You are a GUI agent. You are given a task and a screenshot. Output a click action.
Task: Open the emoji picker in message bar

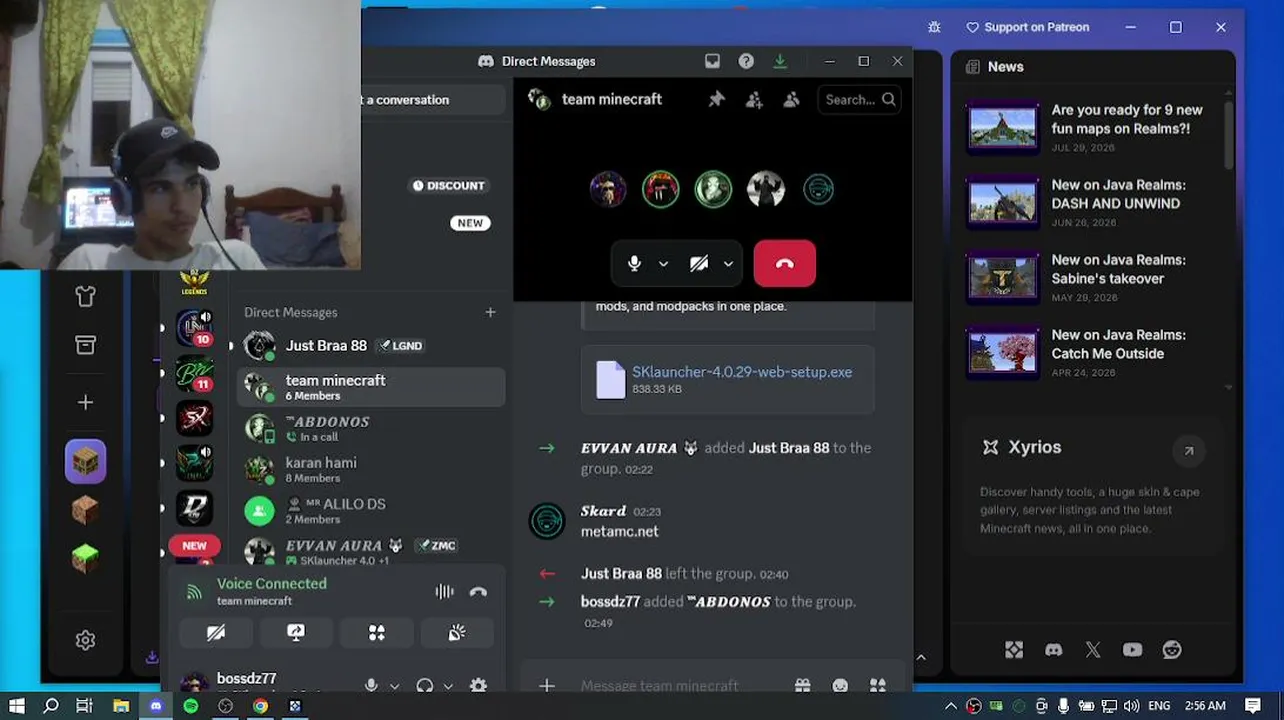click(x=840, y=685)
